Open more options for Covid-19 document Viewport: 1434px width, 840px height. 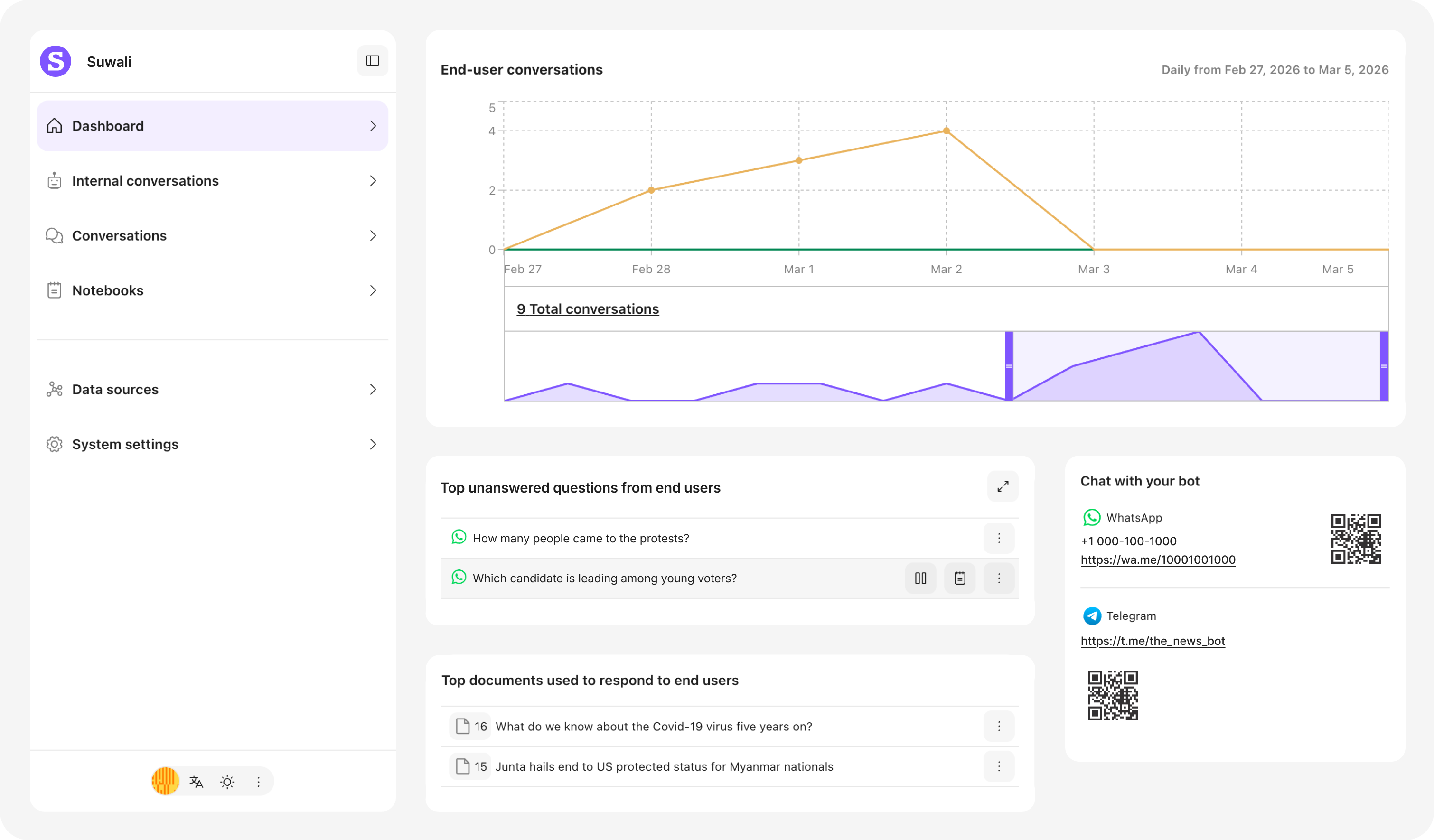click(x=999, y=726)
